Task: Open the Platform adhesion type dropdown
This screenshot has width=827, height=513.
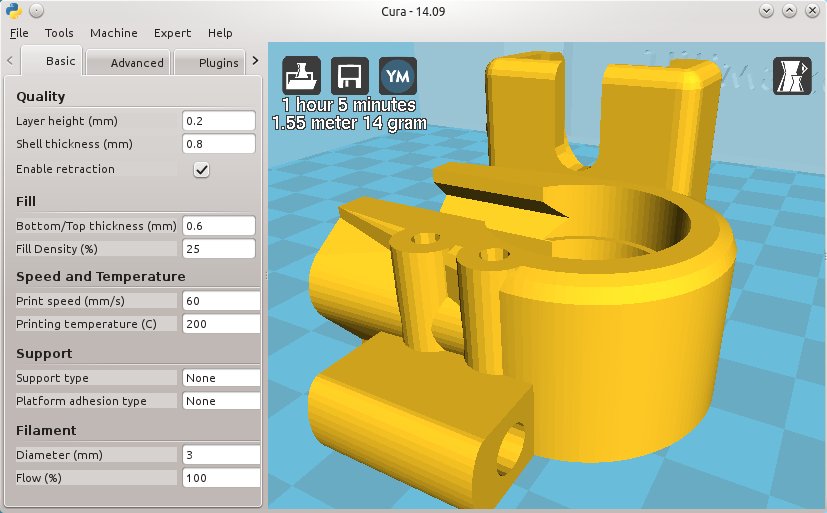Action: point(221,401)
